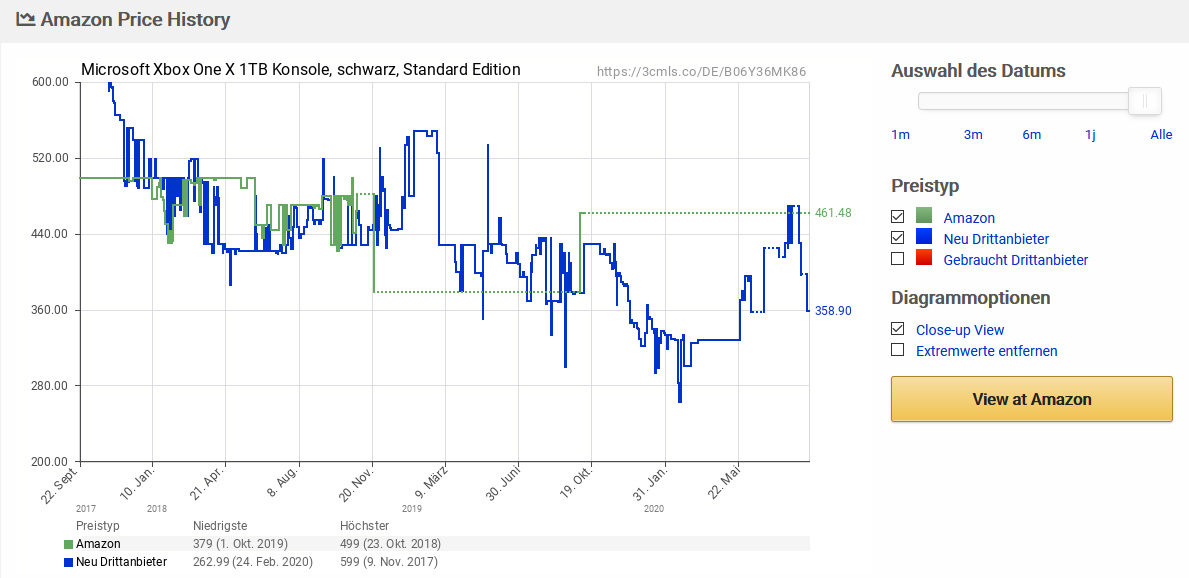Uncheck the Neu Drittanbieter checkbox
The height and width of the screenshot is (578, 1189).
[x=898, y=239]
